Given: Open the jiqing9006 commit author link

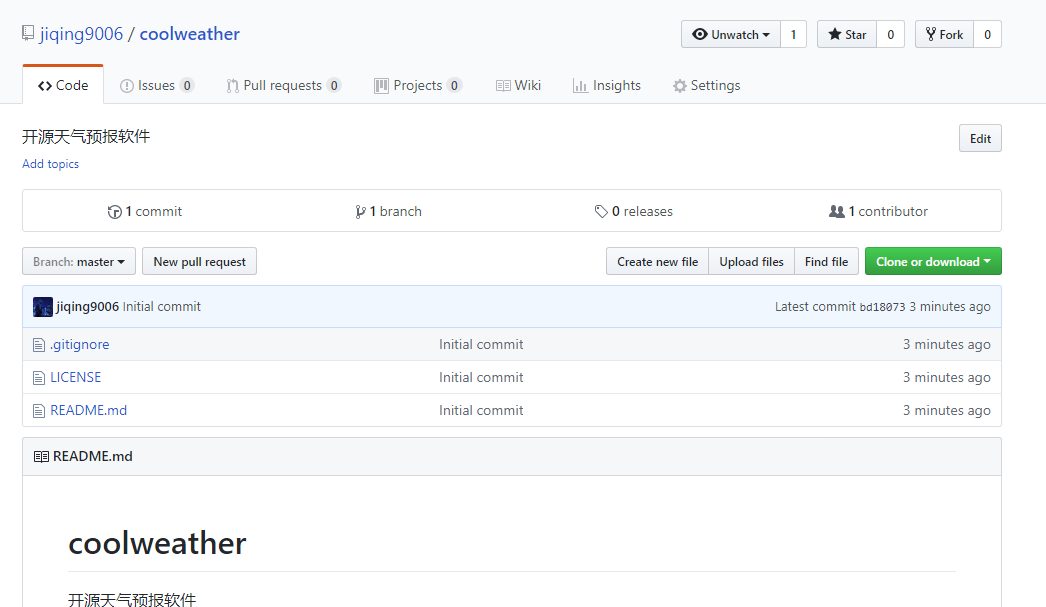Looking at the screenshot, I should pyautogui.click(x=87, y=307).
